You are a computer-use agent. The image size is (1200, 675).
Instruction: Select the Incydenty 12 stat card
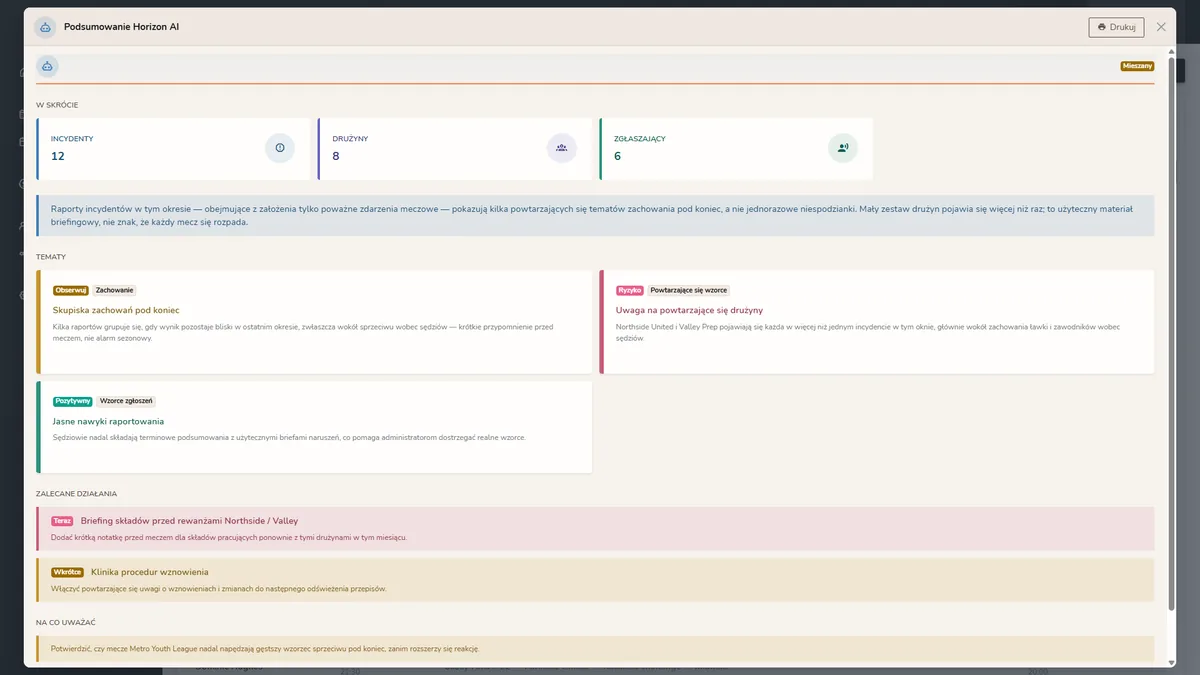tap(173, 149)
